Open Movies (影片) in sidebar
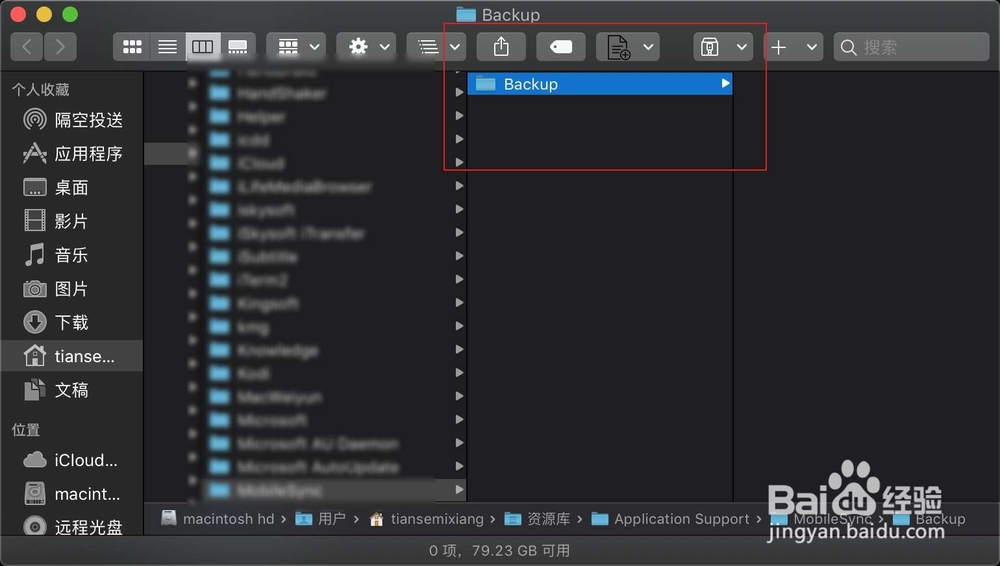The height and width of the screenshot is (566, 1000). (x=72, y=221)
